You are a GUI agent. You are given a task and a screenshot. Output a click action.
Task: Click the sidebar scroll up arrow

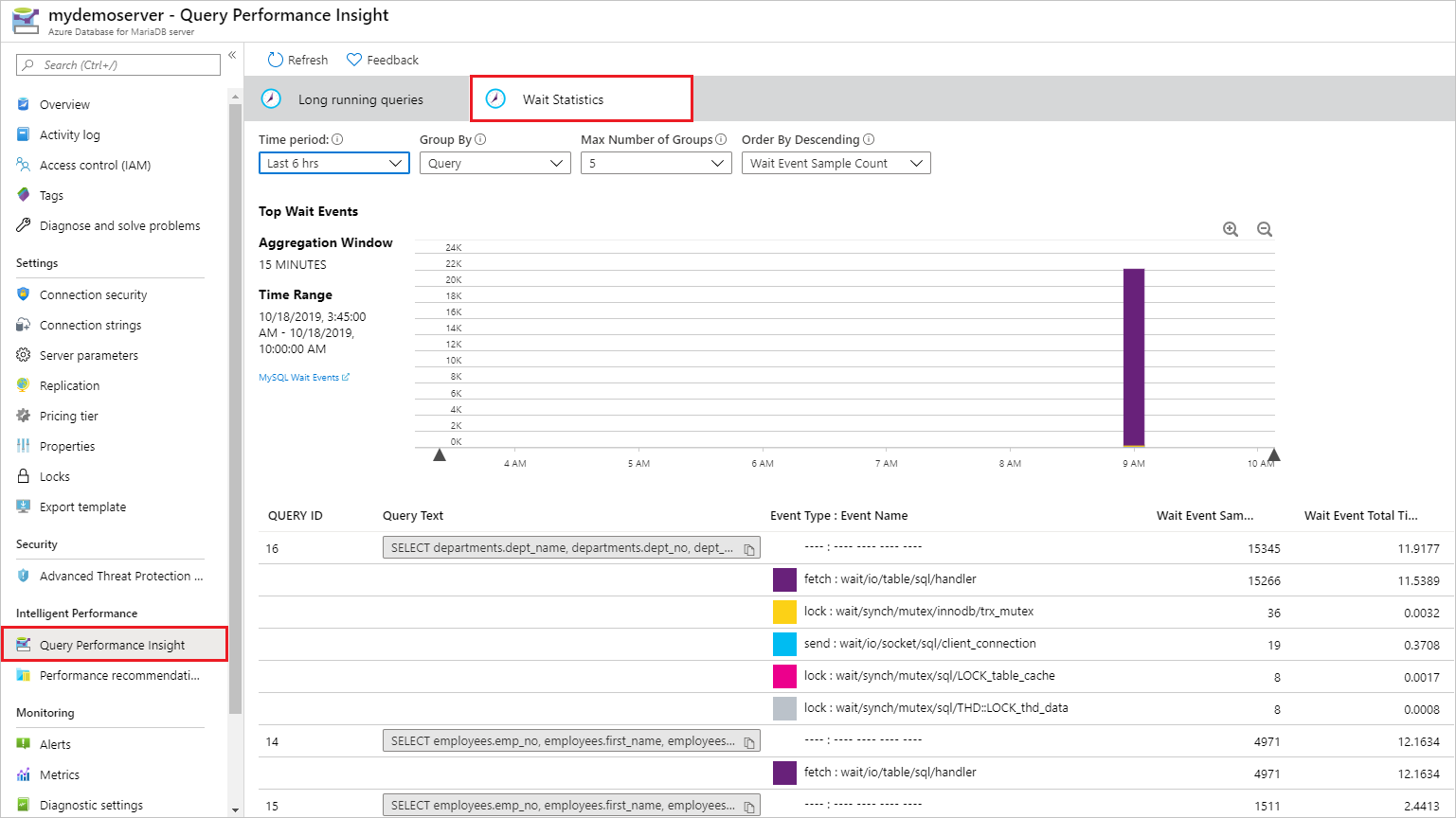point(236,96)
